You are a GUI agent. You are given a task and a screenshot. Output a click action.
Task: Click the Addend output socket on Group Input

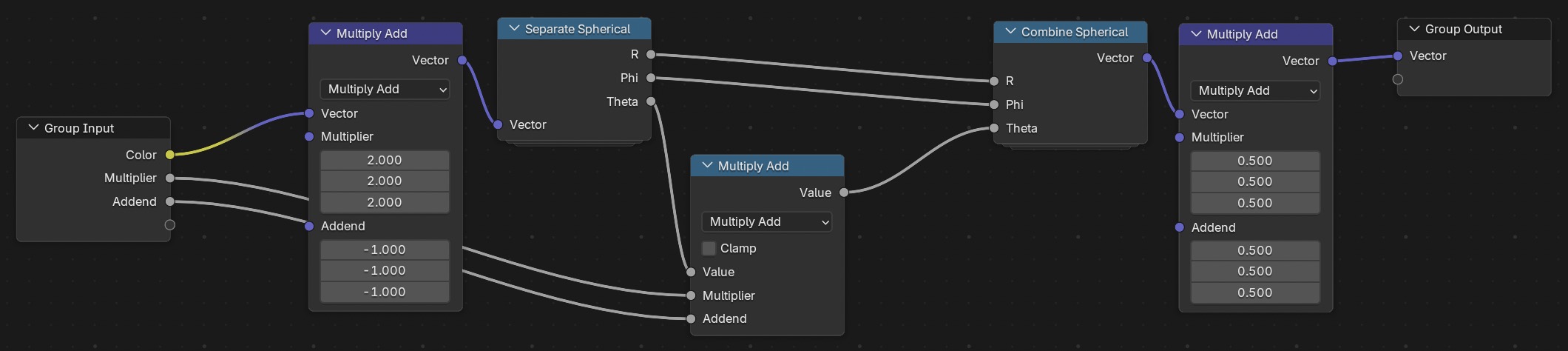pyautogui.click(x=170, y=201)
